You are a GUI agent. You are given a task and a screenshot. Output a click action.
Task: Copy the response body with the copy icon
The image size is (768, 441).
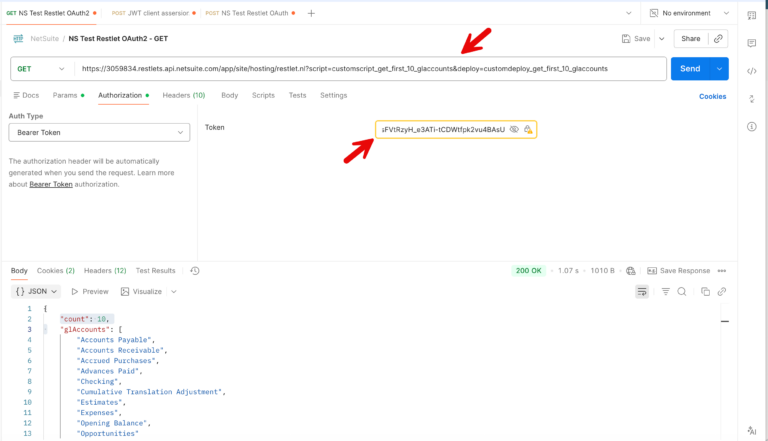click(x=705, y=291)
